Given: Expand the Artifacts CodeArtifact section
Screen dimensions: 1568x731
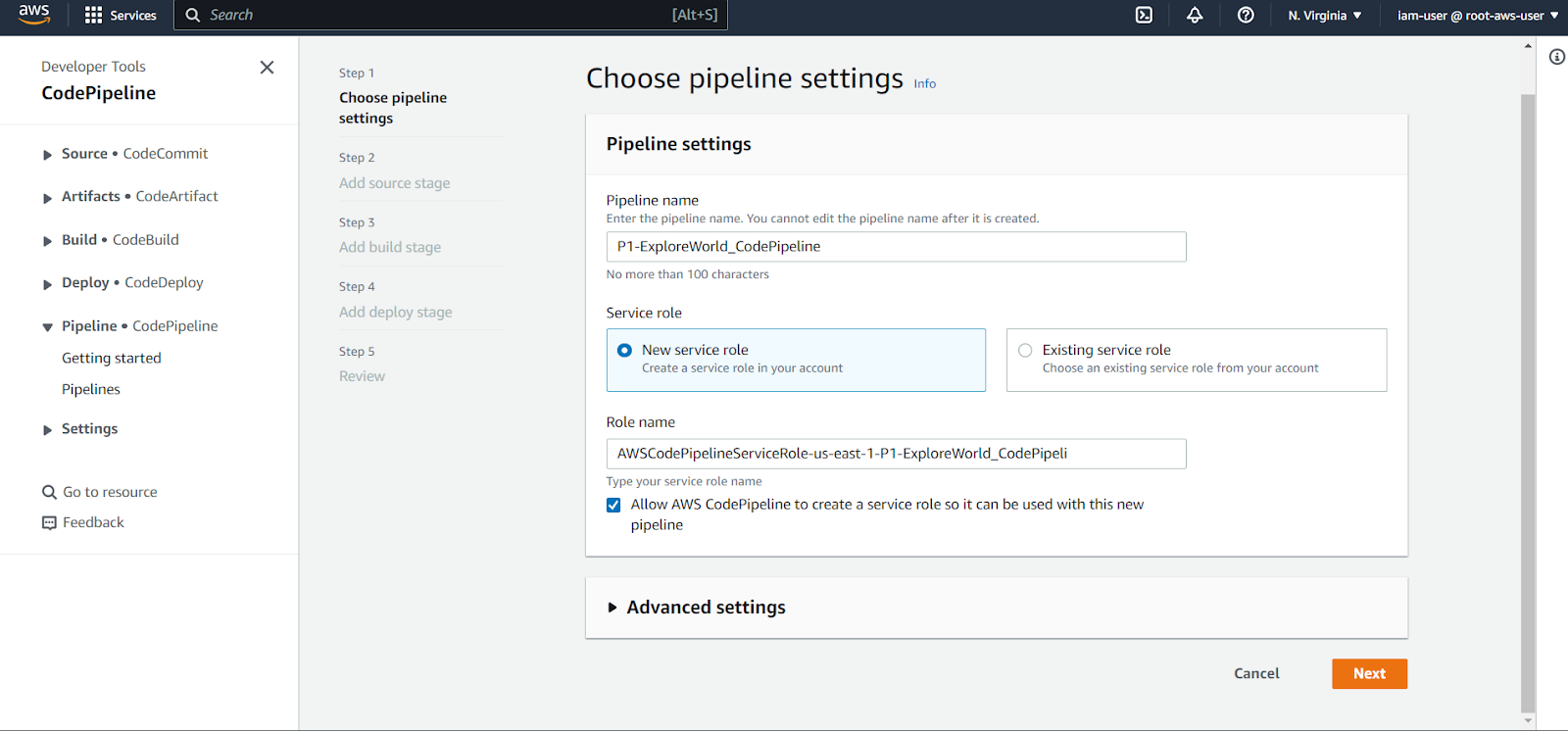Looking at the screenshot, I should [47, 198].
